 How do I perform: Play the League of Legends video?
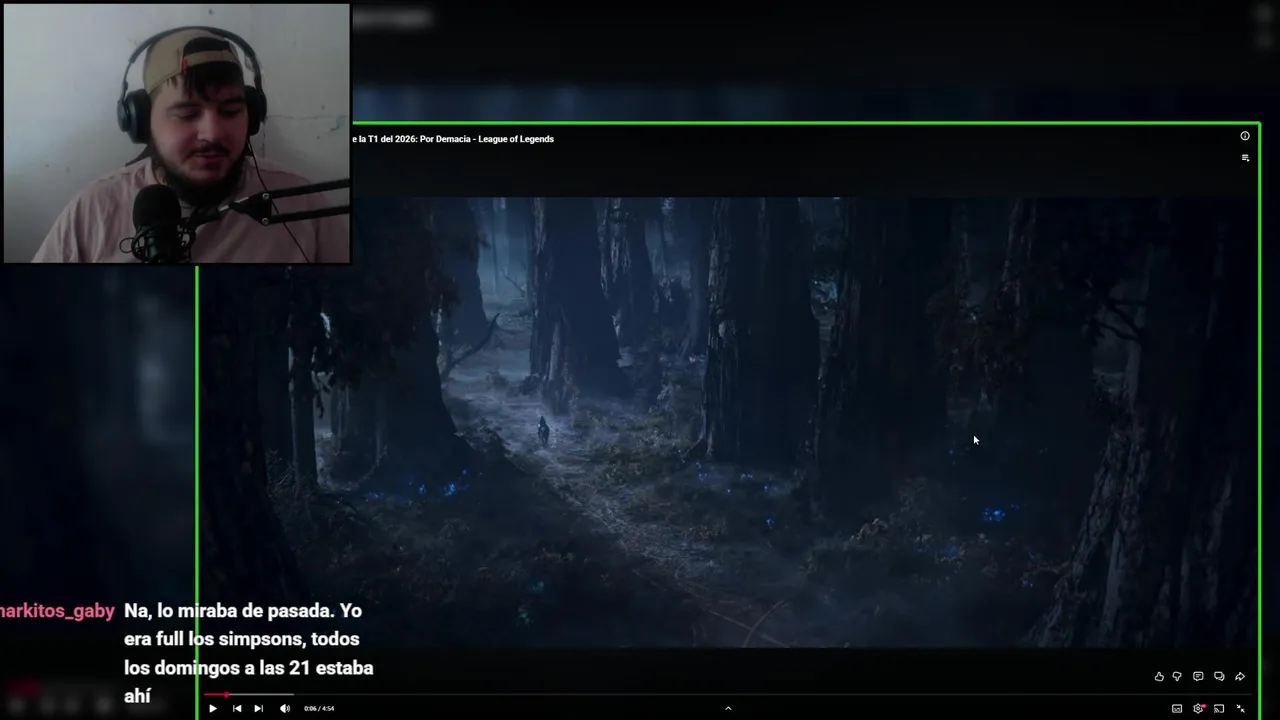pos(212,708)
